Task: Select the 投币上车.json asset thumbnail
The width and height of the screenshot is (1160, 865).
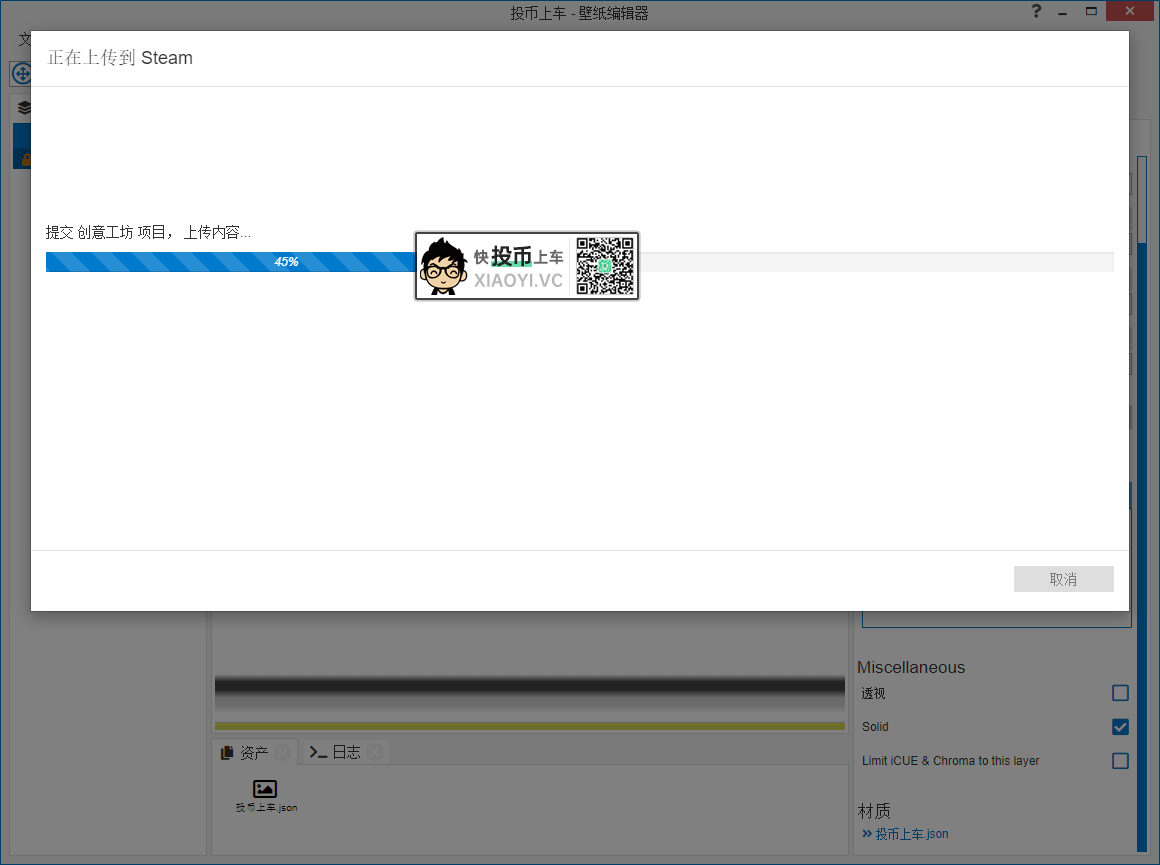Action: click(x=266, y=795)
